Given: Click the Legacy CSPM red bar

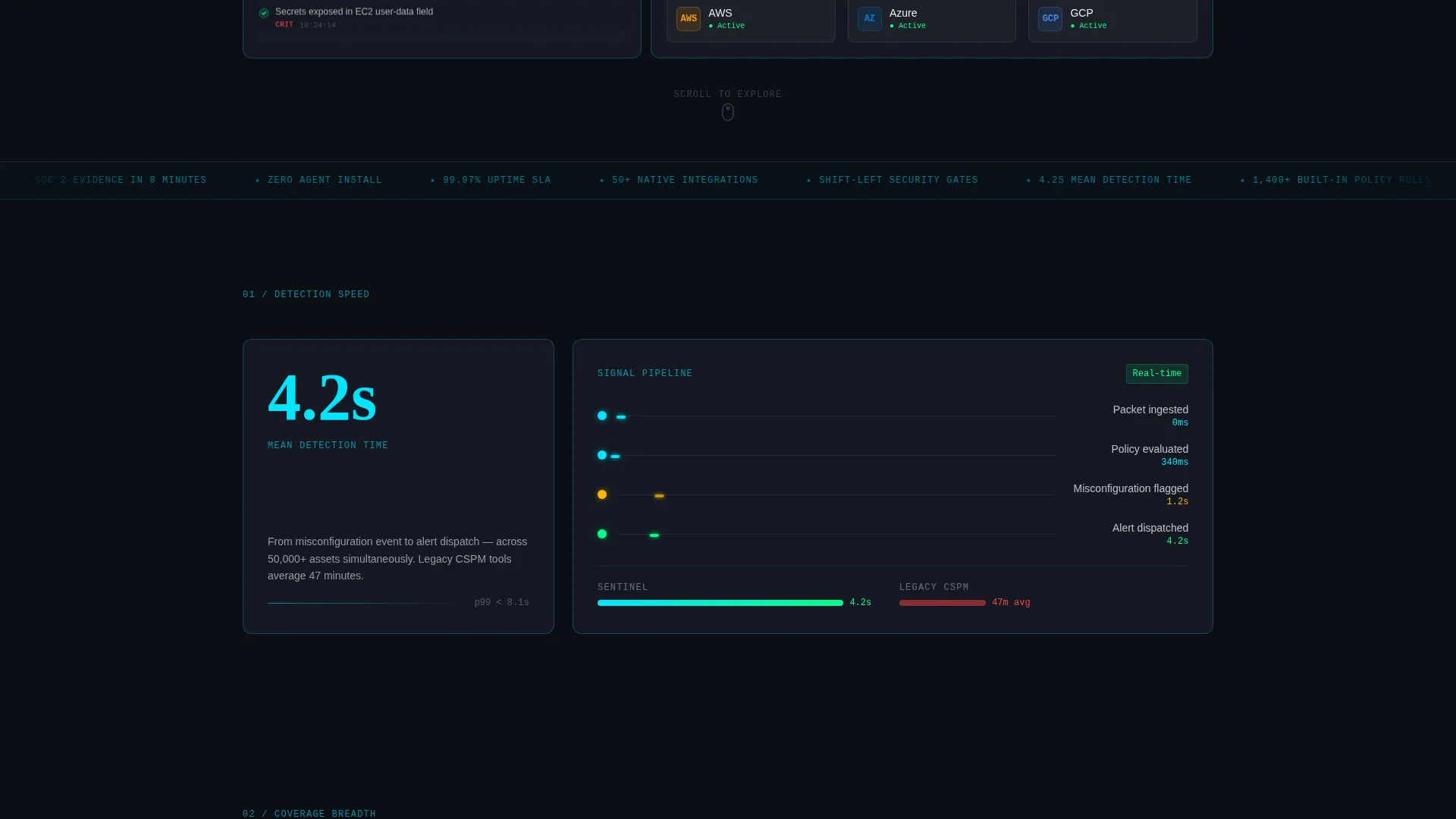Looking at the screenshot, I should 943,603.
